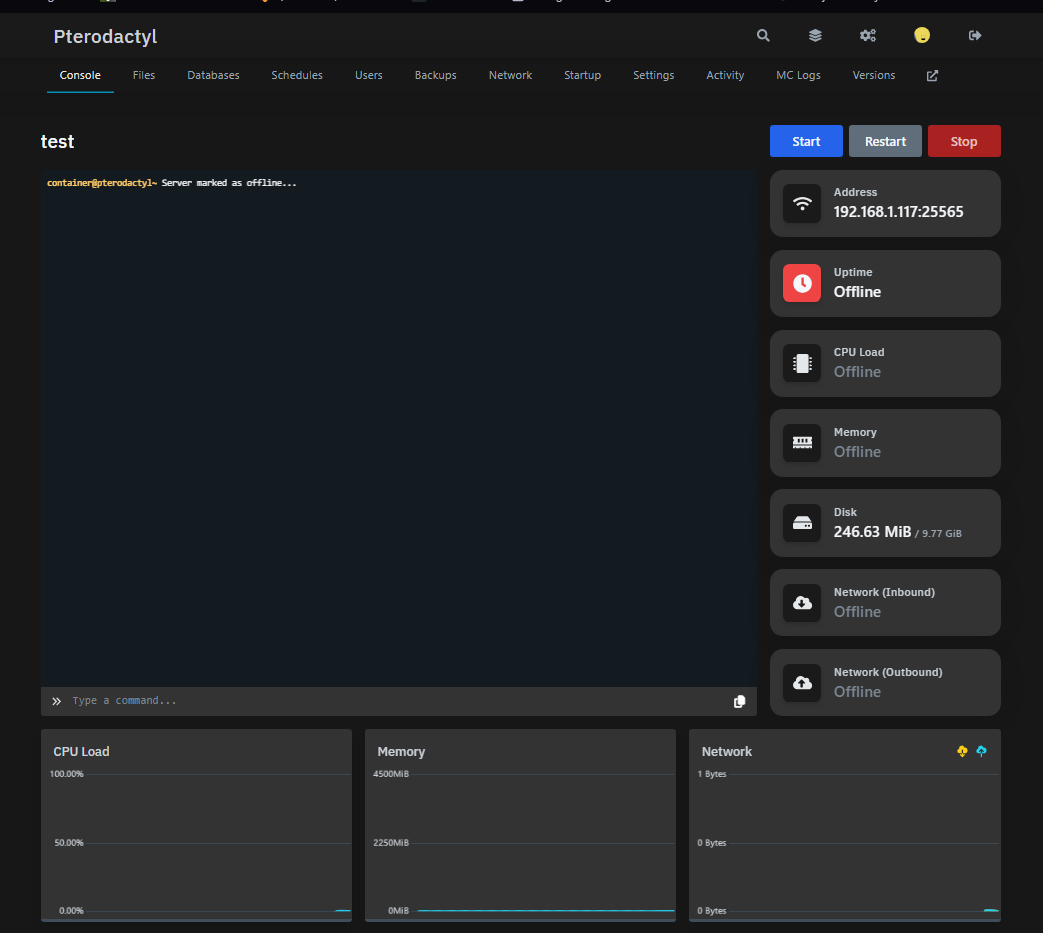
Task: Go to the Startup tab
Action: [582, 75]
